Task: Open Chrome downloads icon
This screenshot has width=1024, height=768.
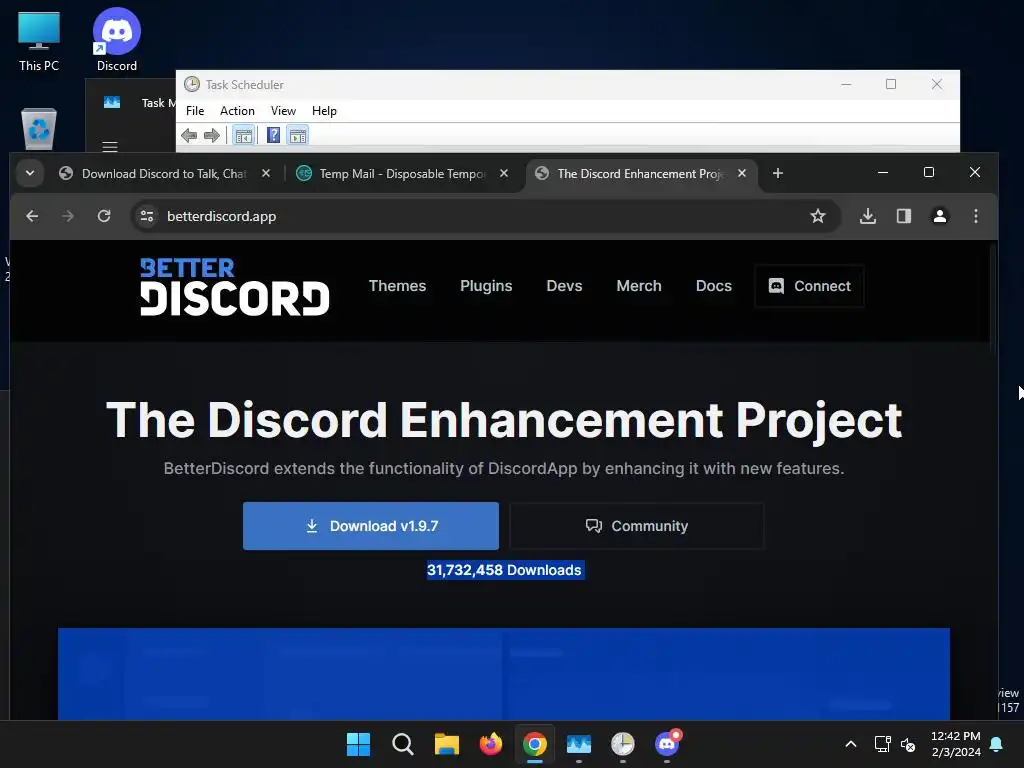Action: [x=867, y=216]
